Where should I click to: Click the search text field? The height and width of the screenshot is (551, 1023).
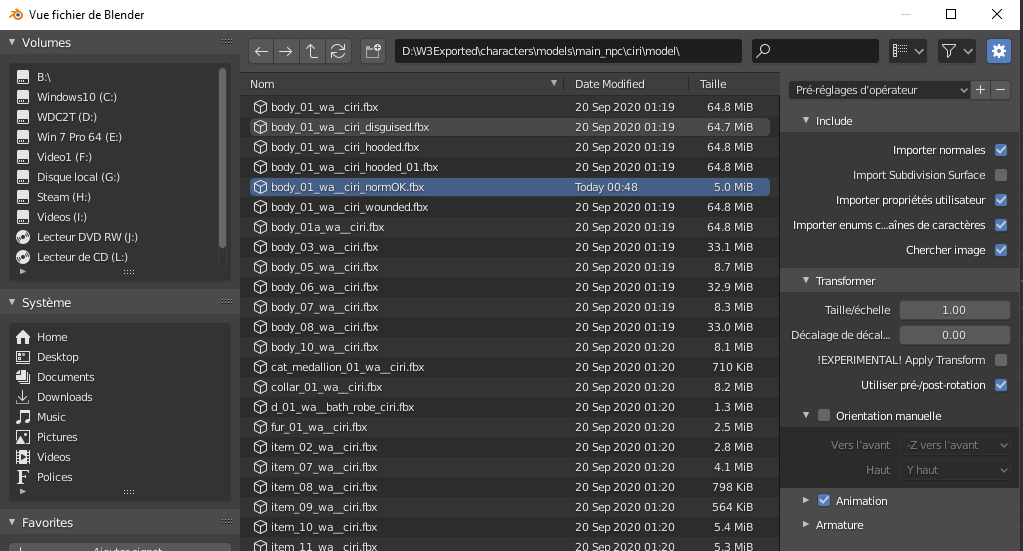pyautogui.click(x=816, y=51)
